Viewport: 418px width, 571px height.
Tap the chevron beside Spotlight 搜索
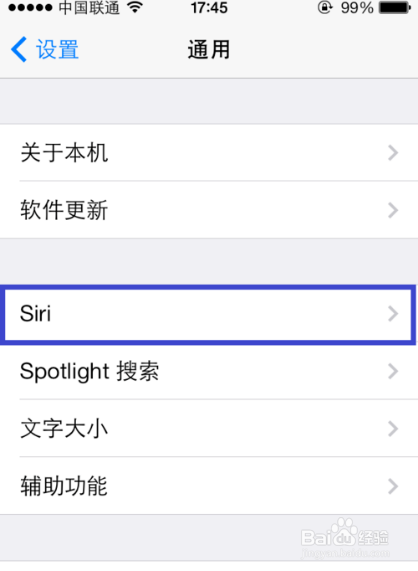point(393,371)
